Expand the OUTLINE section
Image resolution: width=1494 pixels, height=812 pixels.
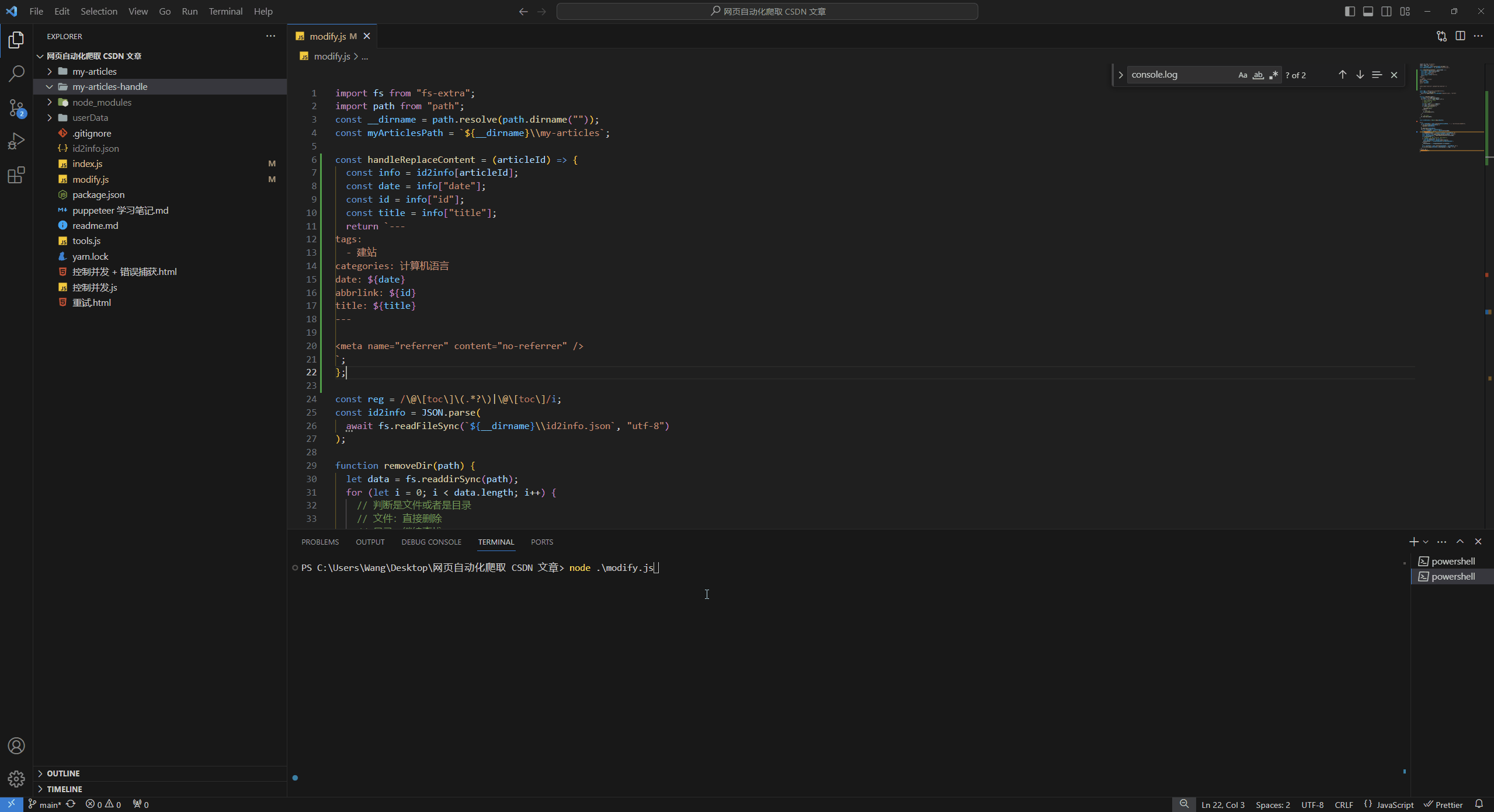[63, 773]
